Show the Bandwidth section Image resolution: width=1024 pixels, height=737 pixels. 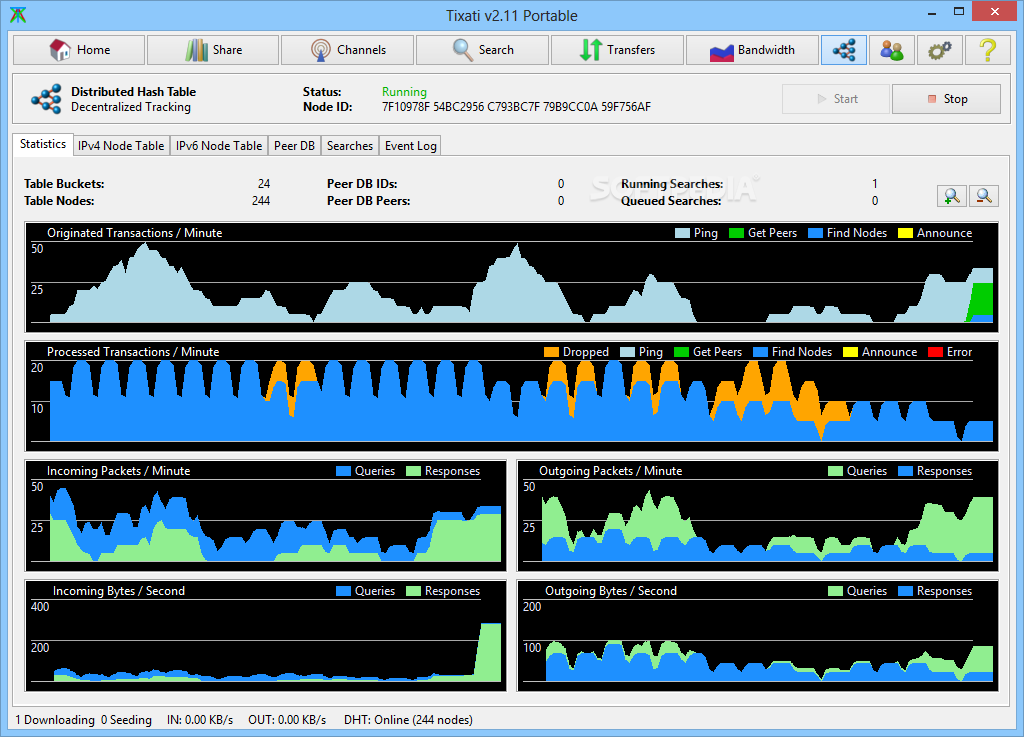pyautogui.click(x=752, y=50)
